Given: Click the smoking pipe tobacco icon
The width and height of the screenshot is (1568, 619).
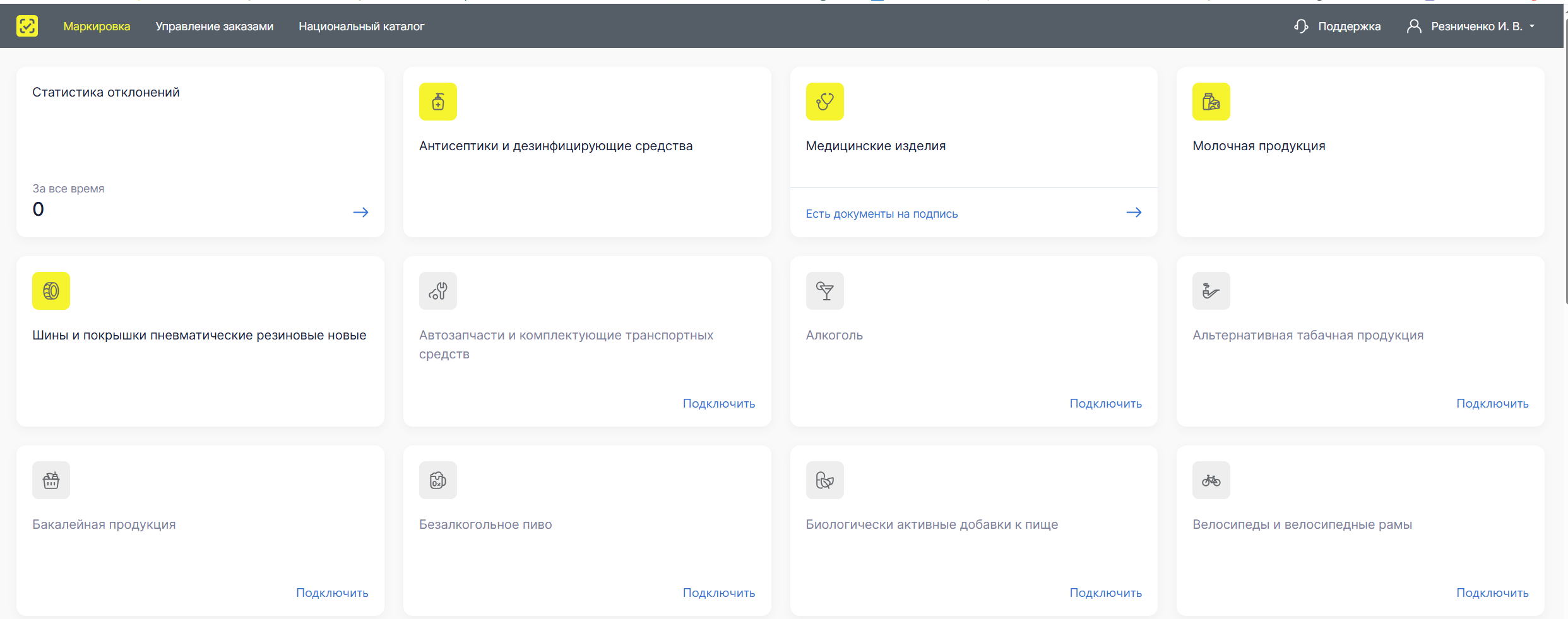Looking at the screenshot, I should point(1211,291).
